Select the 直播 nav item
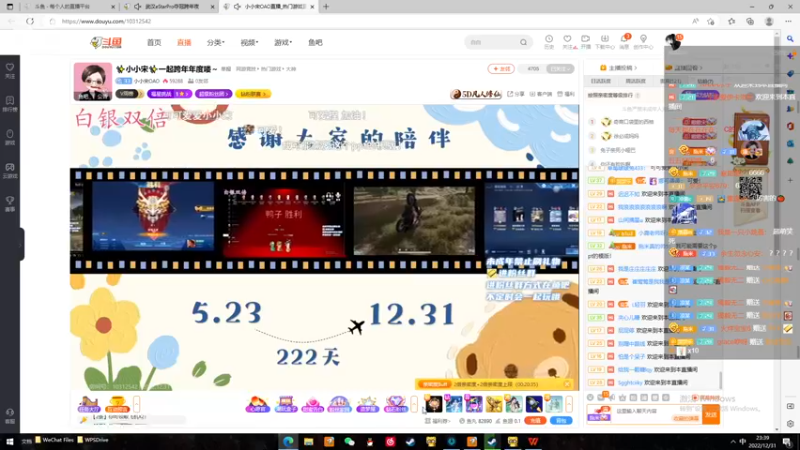Screen dimensions: 800x450 point(184,43)
